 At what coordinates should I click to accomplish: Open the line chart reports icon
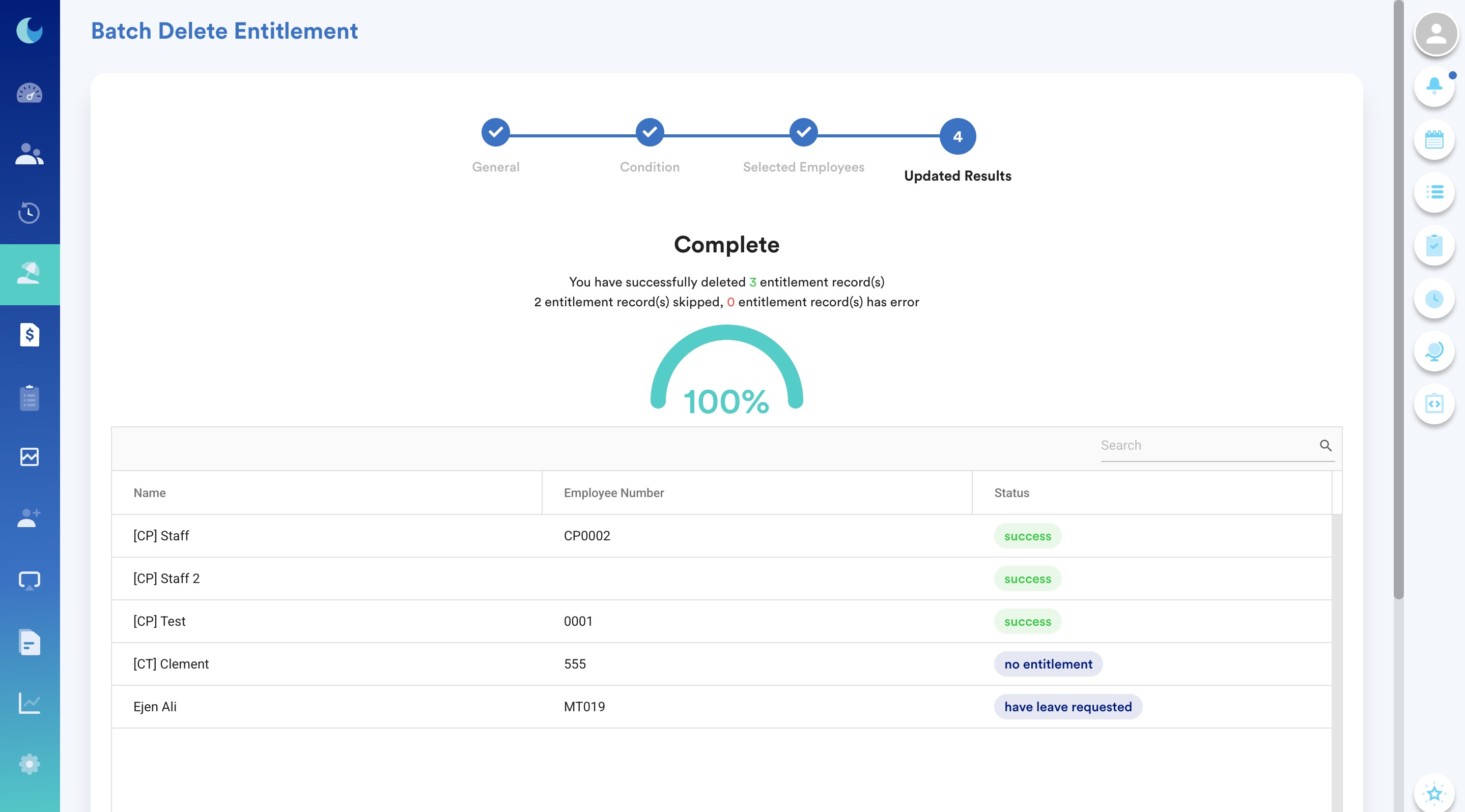click(29, 704)
